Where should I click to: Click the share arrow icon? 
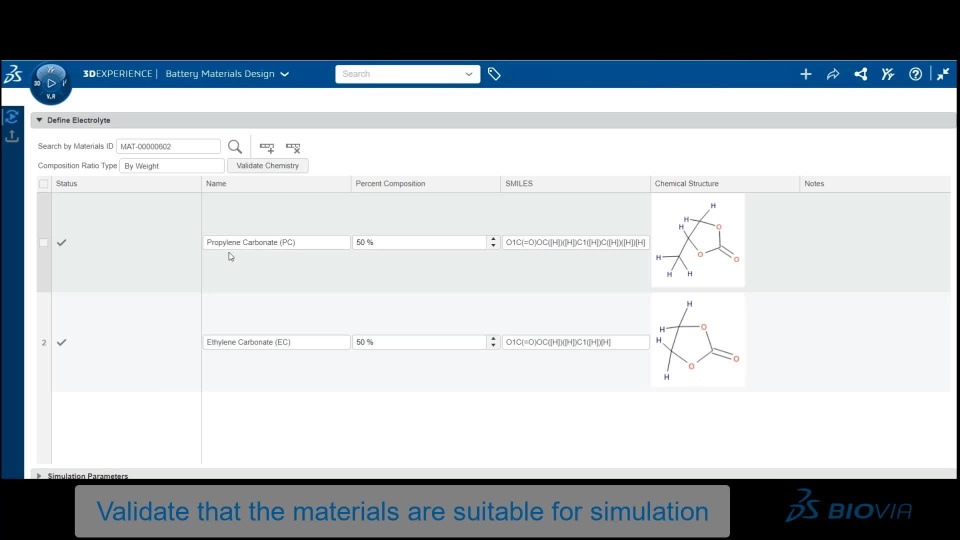833,74
